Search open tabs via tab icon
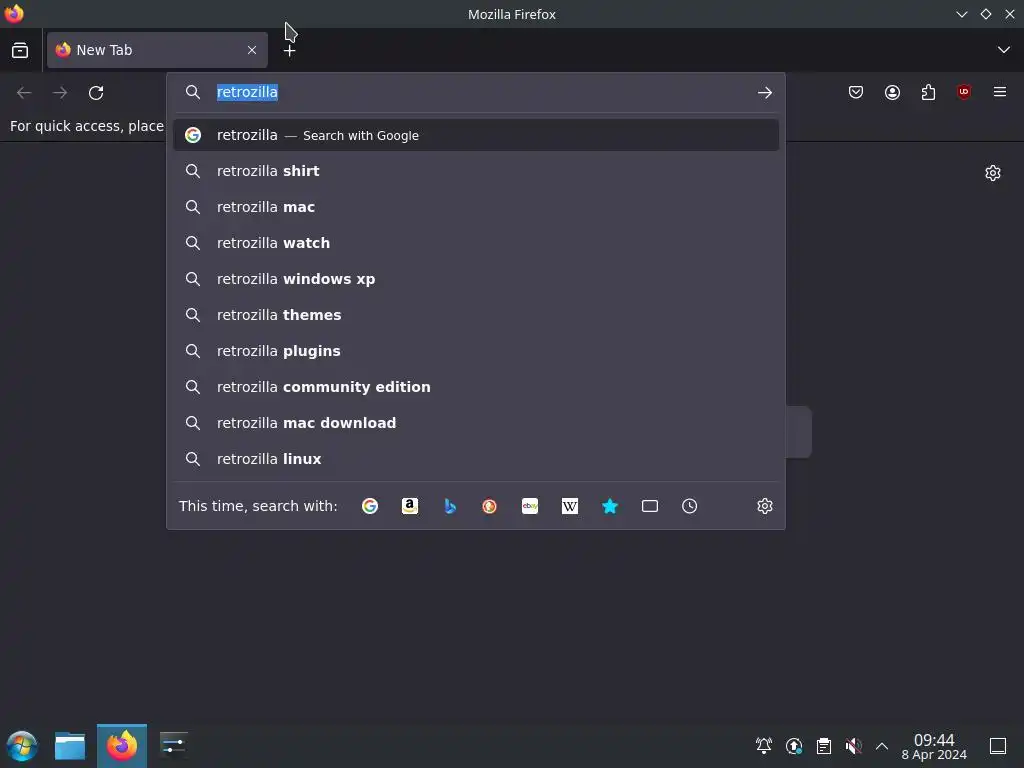Image resolution: width=1024 pixels, height=768 pixels. 650,506
